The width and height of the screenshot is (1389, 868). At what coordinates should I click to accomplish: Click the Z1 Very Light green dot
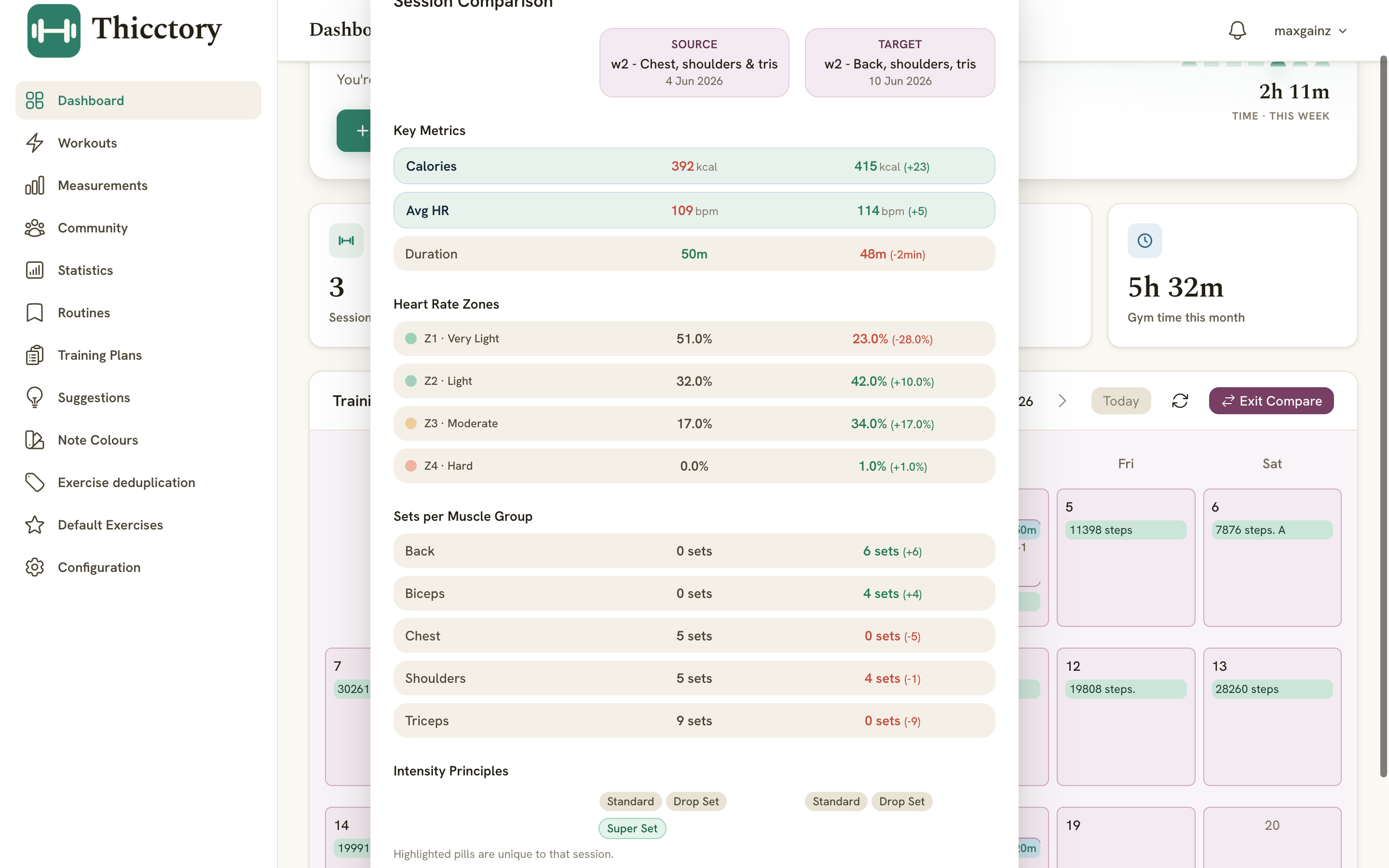click(411, 339)
